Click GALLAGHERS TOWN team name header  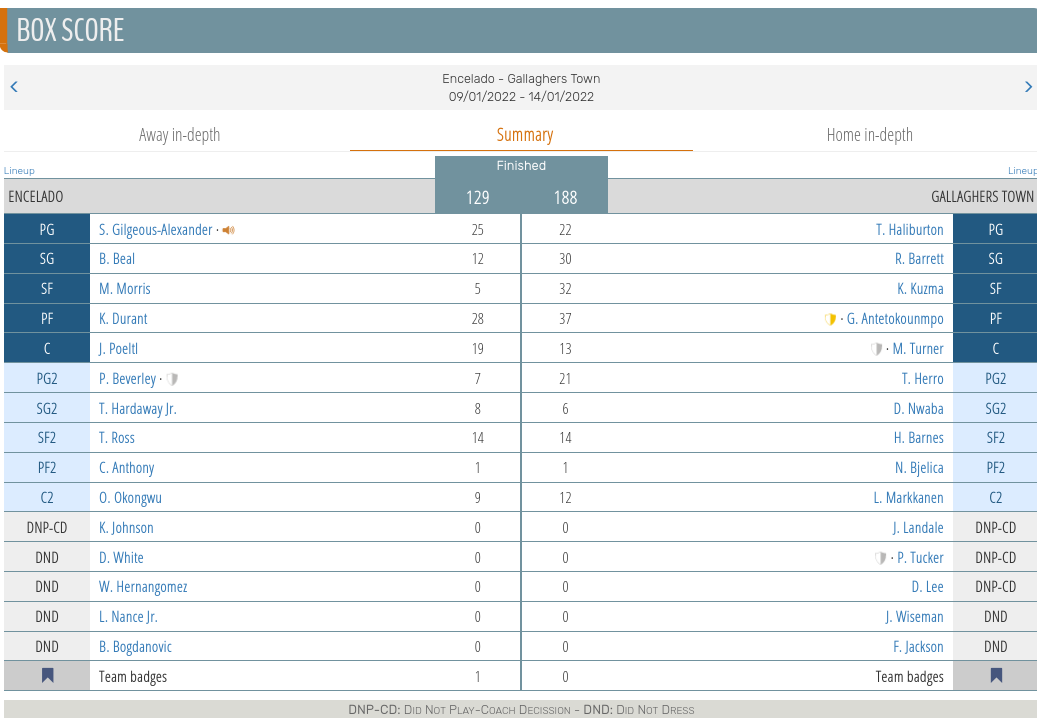pos(982,197)
